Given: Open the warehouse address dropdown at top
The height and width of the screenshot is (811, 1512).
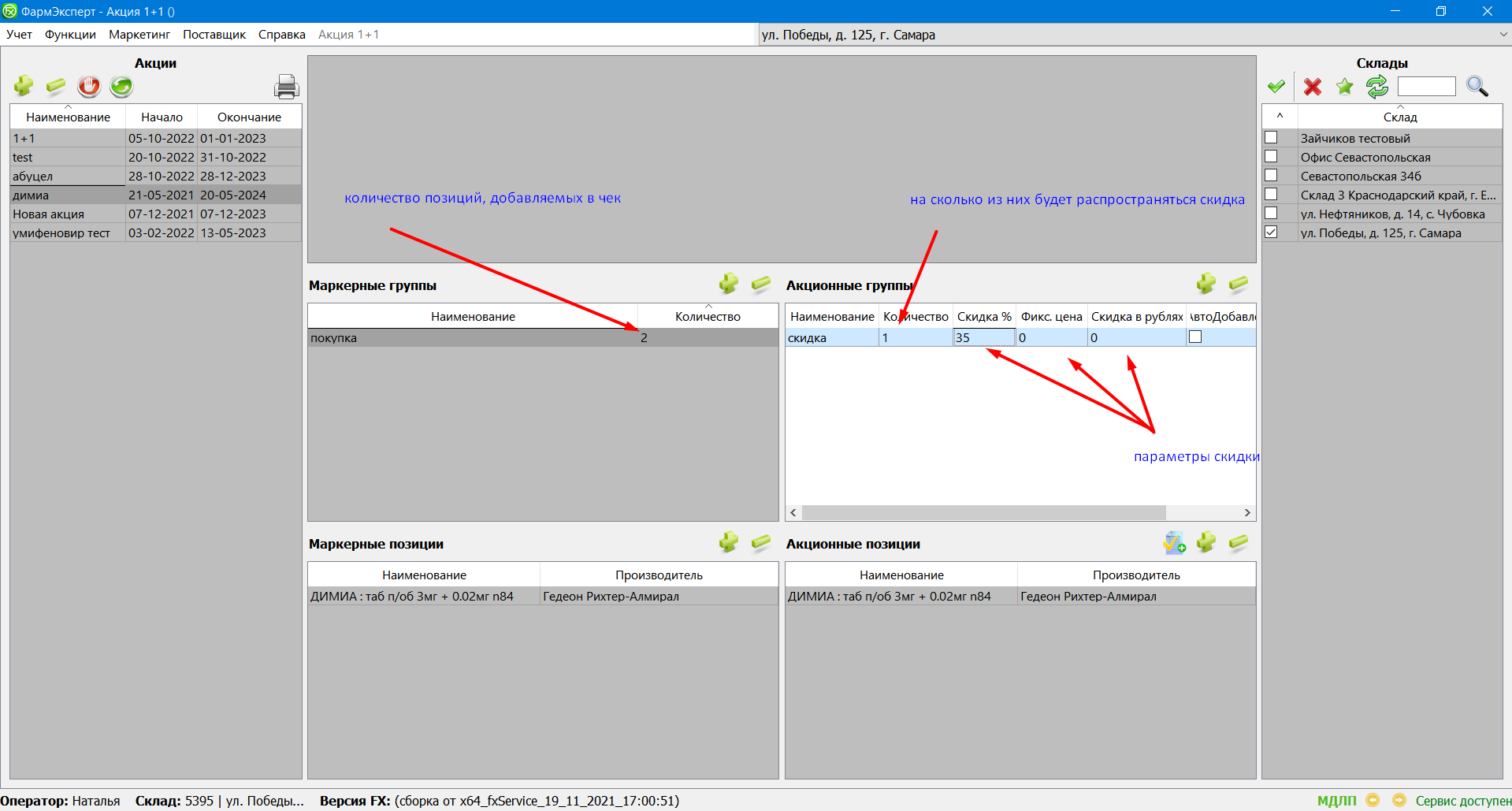Looking at the screenshot, I should [1503, 35].
